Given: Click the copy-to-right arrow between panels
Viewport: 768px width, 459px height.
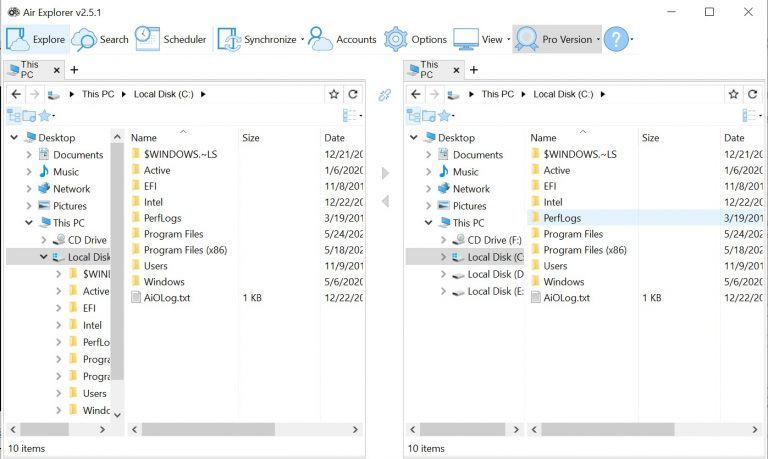Looking at the screenshot, I should click(x=385, y=173).
